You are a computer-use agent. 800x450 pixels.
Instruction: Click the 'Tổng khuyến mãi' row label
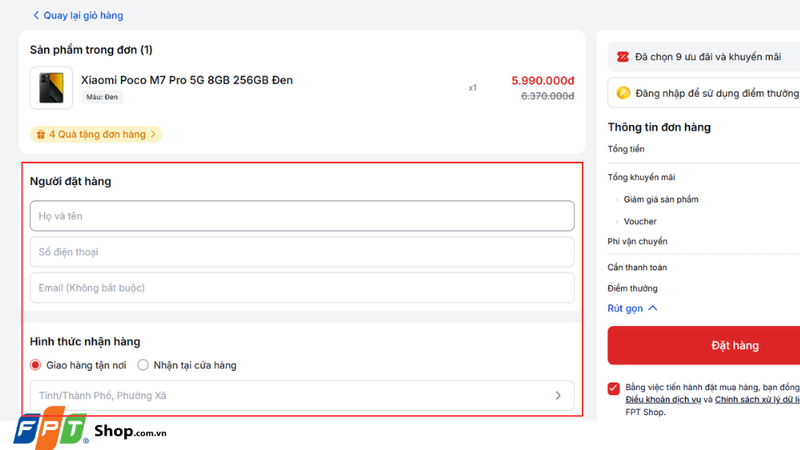pyautogui.click(x=641, y=177)
